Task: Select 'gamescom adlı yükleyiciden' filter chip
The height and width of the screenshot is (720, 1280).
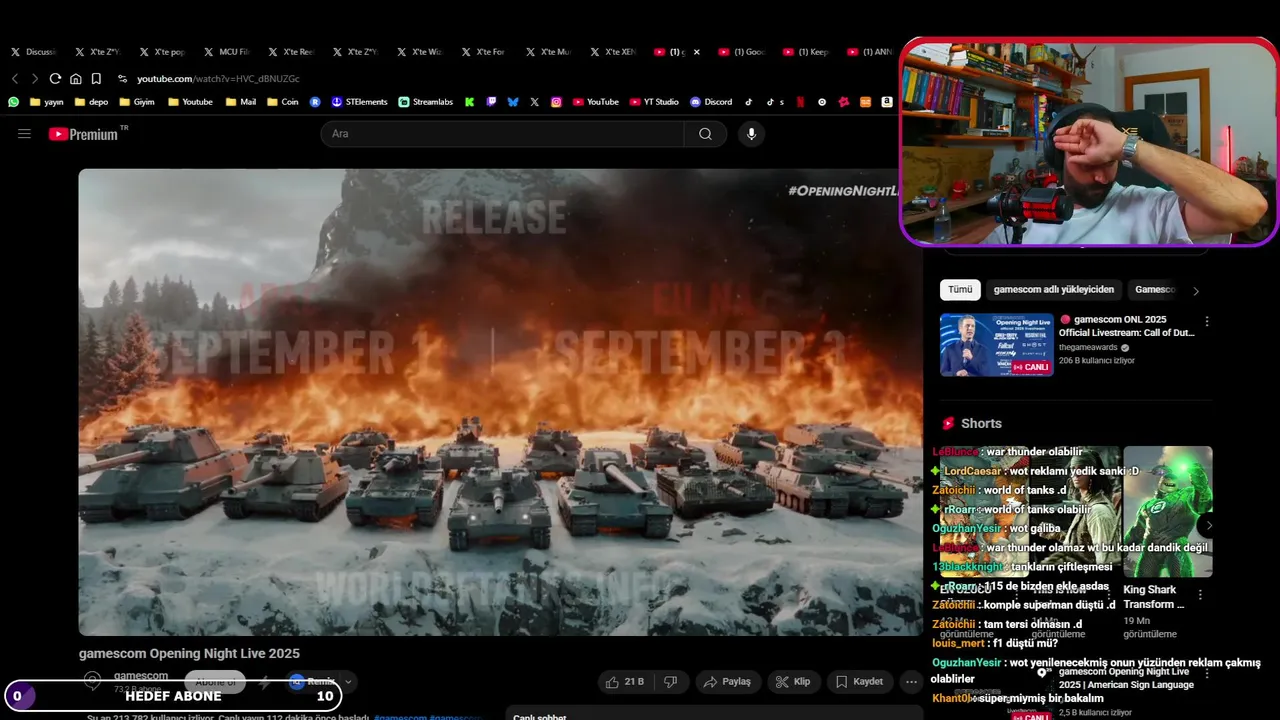Action: pyautogui.click(x=1053, y=290)
